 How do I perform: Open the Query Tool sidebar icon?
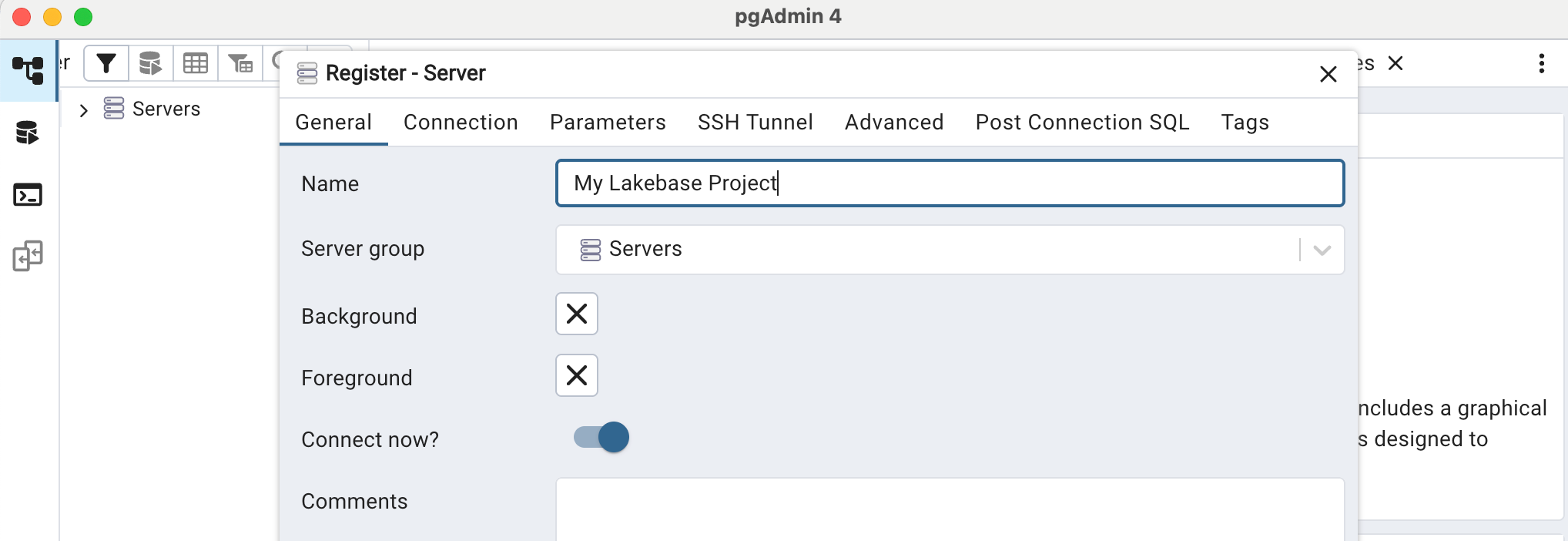[28, 133]
